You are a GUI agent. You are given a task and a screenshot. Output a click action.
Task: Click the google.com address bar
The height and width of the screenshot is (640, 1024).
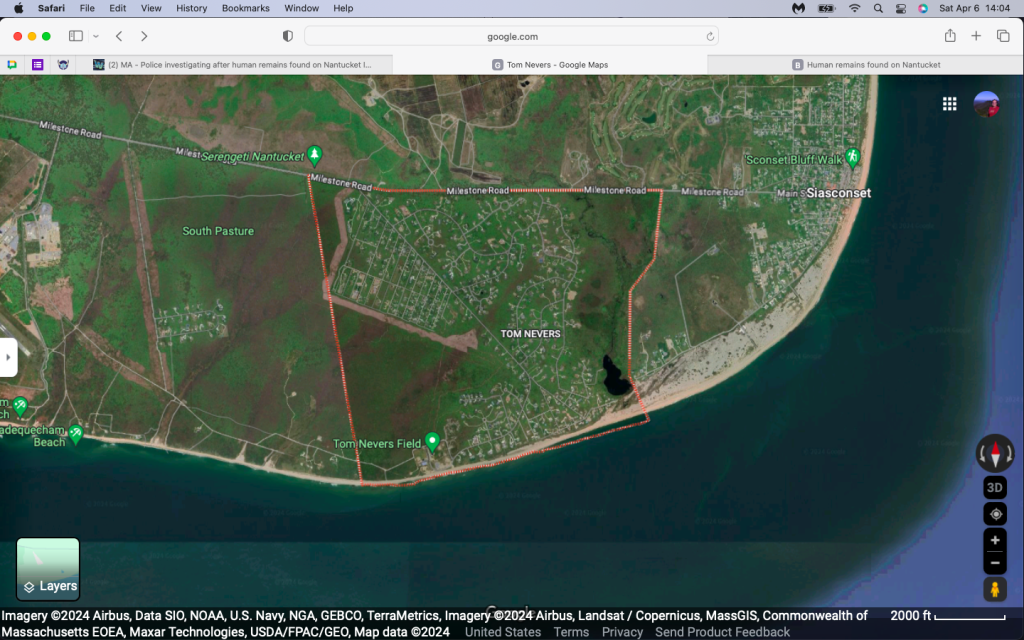point(512,36)
